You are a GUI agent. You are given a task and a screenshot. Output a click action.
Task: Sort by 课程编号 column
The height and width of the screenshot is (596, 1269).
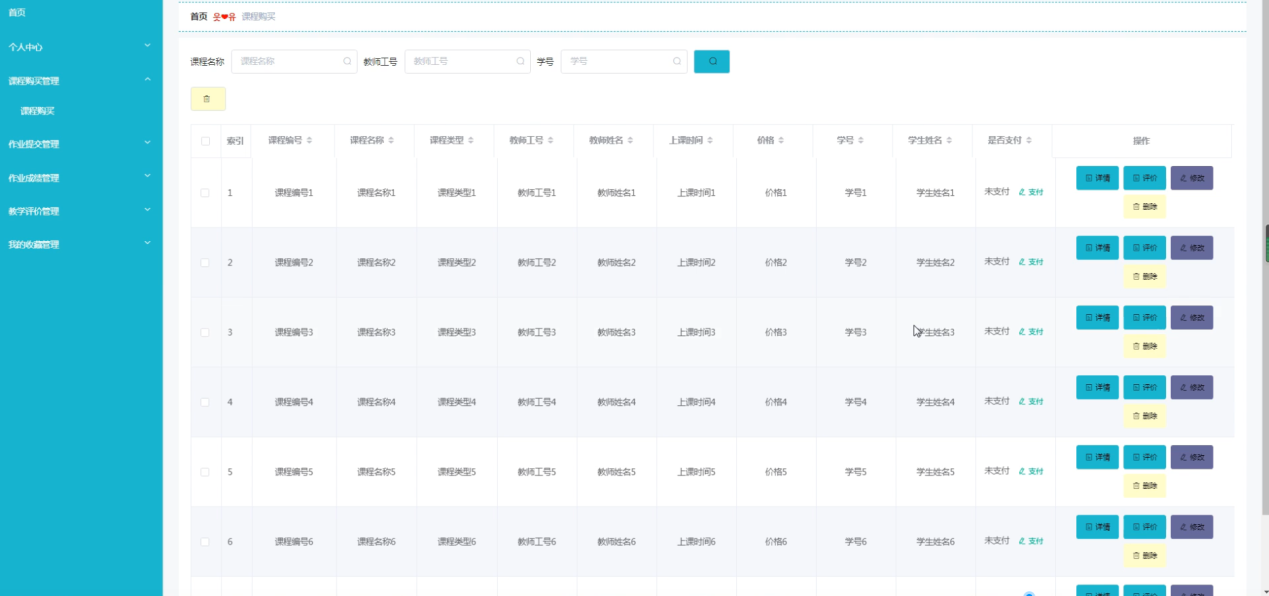point(310,141)
